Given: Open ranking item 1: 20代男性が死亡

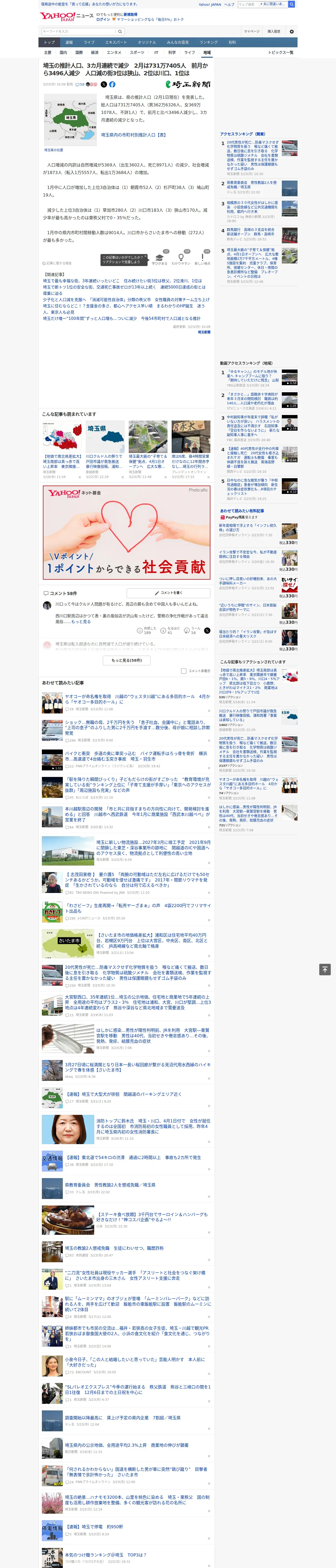Looking at the screenshot, I should [253, 156].
